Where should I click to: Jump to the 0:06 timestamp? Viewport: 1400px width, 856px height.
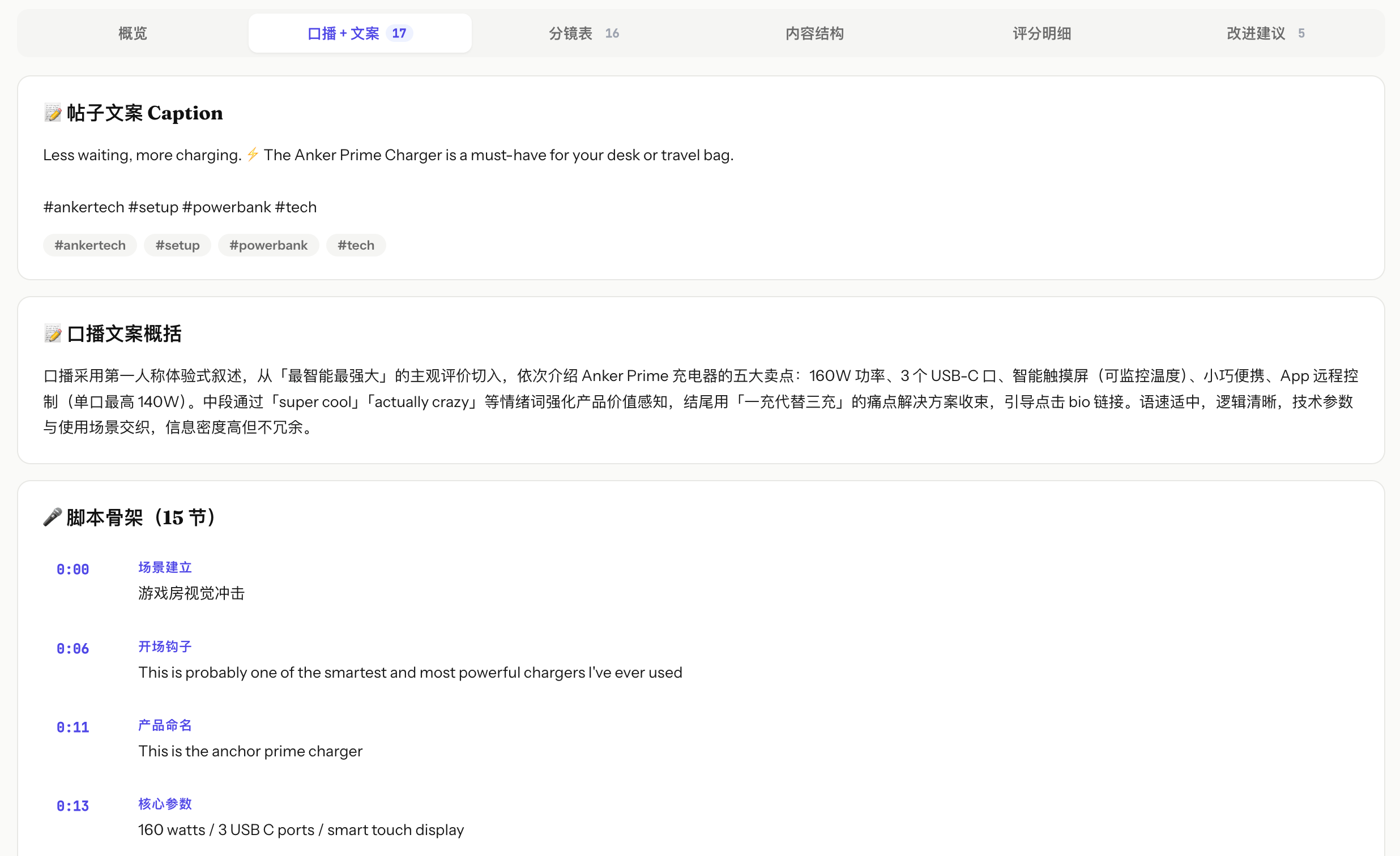[x=72, y=649]
